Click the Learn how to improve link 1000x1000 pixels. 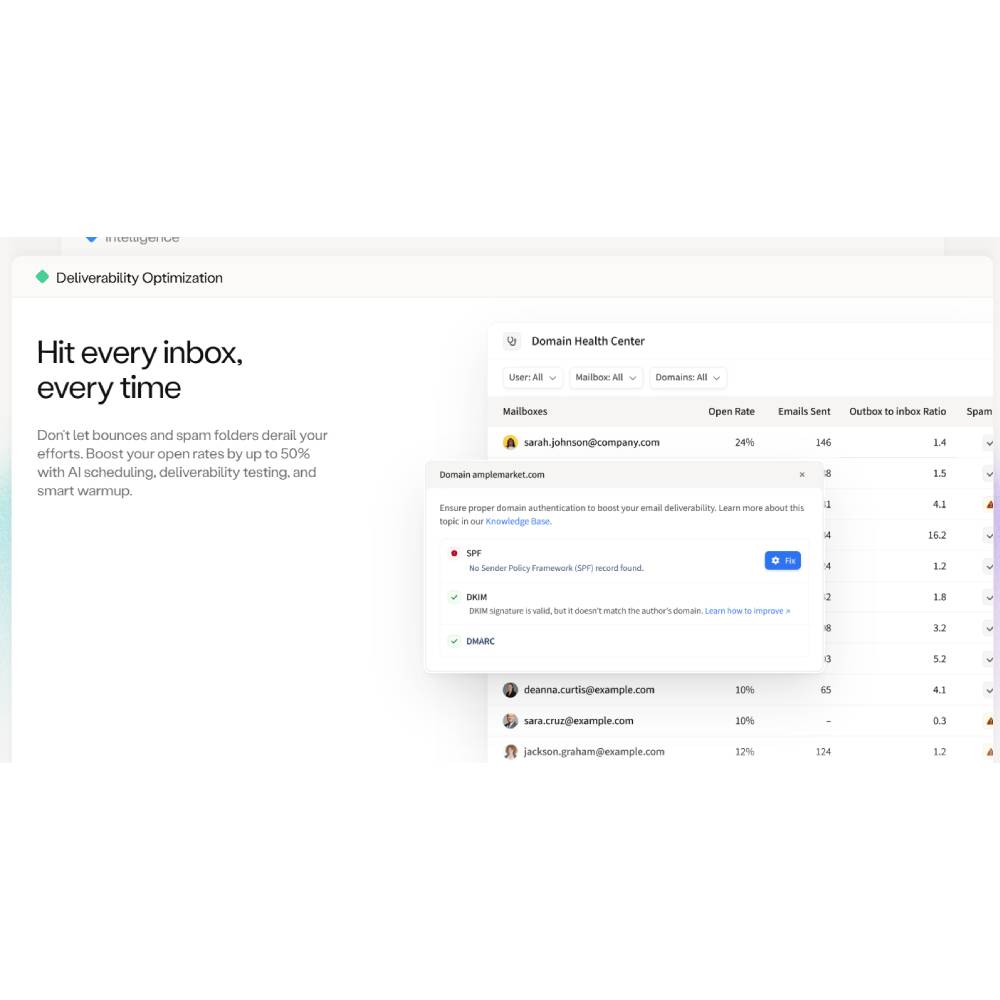point(747,610)
